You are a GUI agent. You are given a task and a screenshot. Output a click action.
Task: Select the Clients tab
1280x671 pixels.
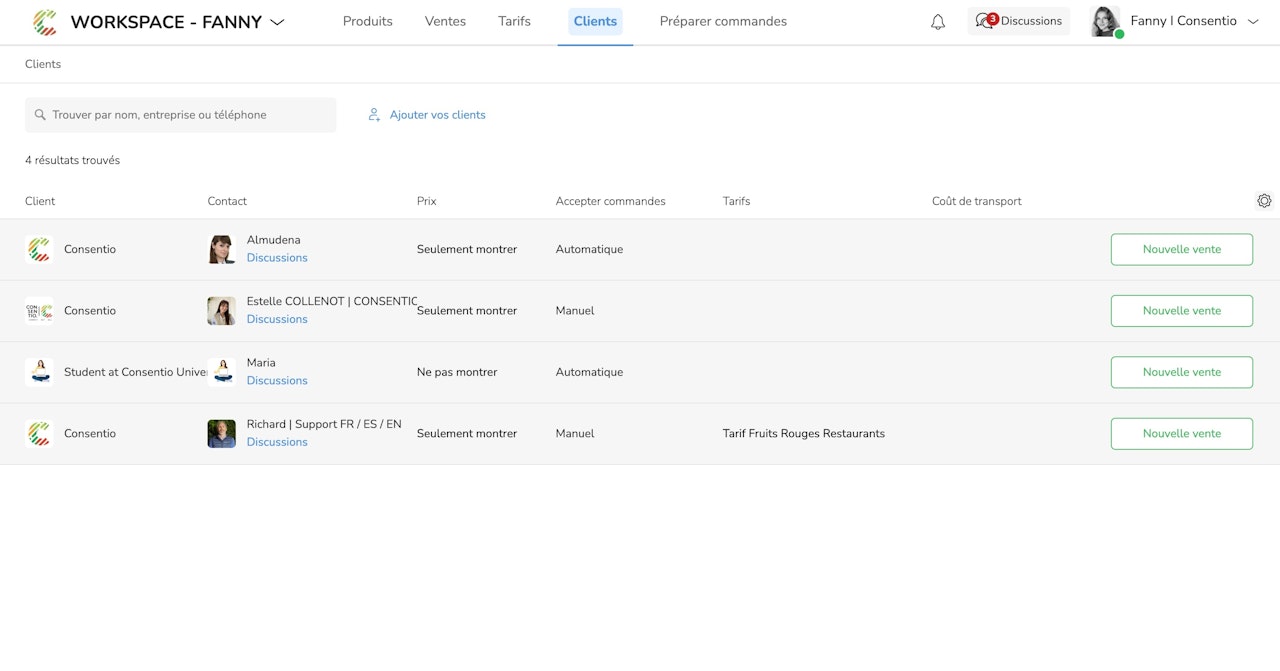tap(595, 21)
